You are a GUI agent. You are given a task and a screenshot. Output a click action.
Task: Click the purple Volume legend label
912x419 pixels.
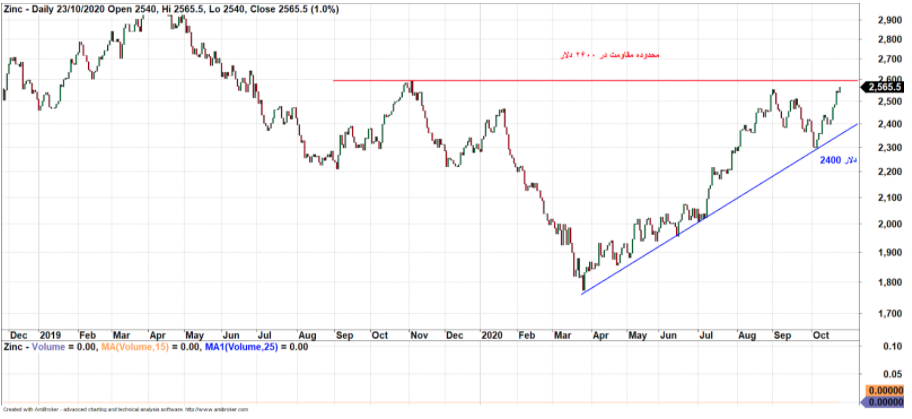click(48, 345)
